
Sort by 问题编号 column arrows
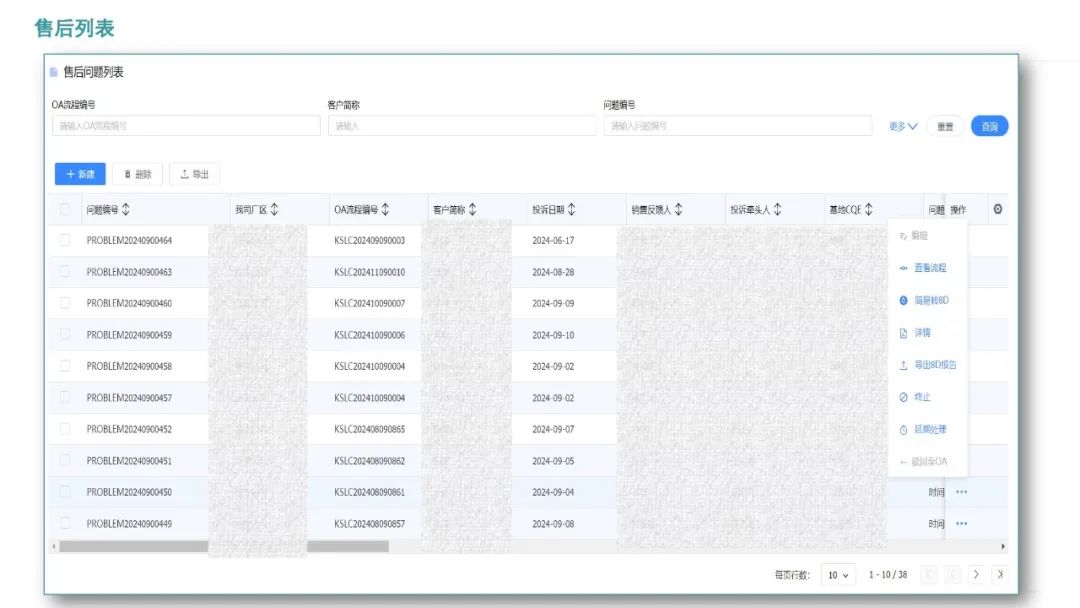(x=126, y=210)
